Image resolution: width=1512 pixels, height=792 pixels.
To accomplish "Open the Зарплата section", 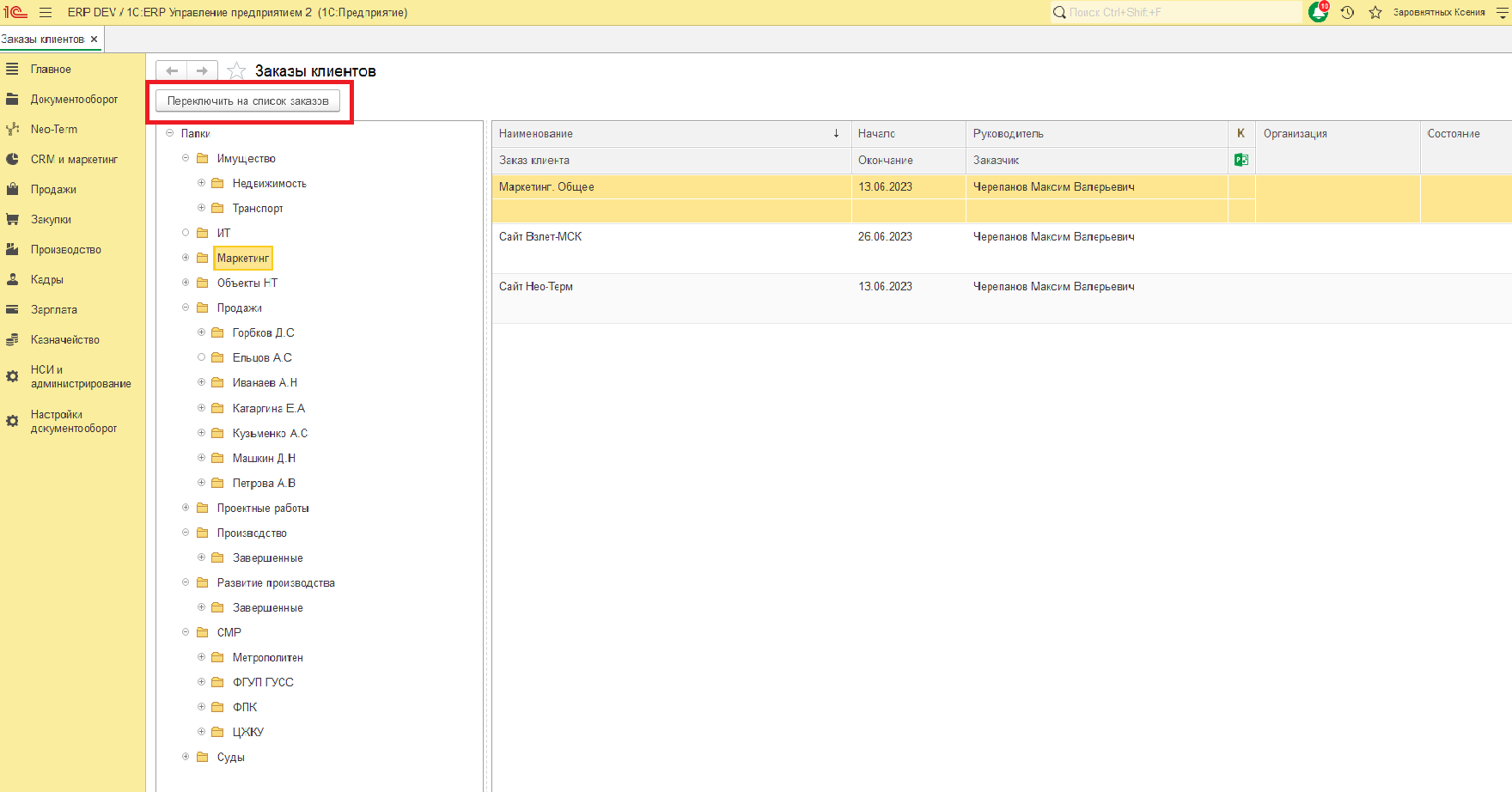I will (x=53, y=309).
